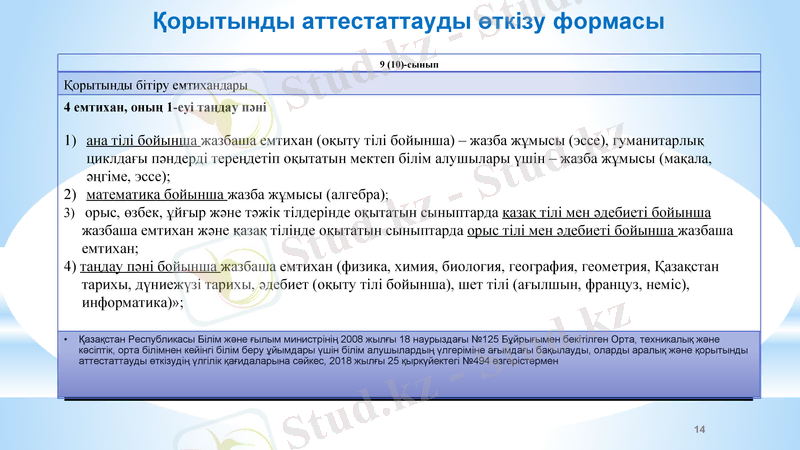Image resolution: width=800 pixels, height=450 pixels.
Task: Click the list number '1)'
Action: tap(70, 140)
